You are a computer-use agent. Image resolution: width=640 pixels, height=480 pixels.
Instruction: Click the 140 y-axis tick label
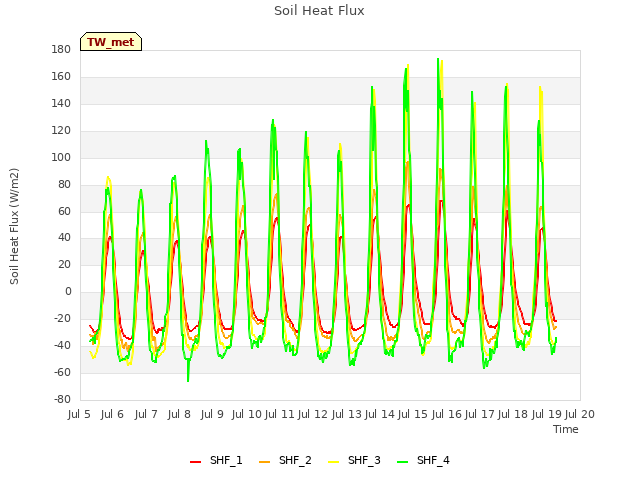pyautogui.click(x=61, y=104)
